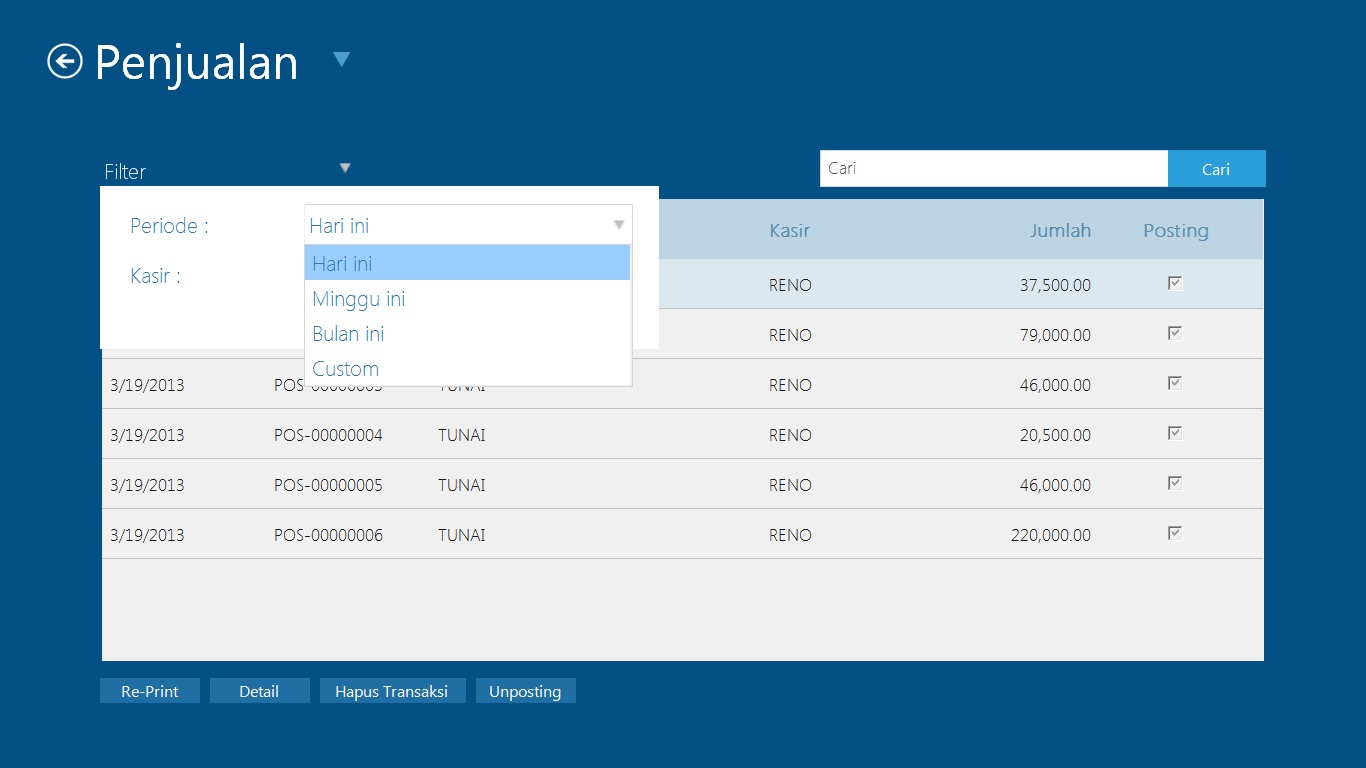Toggle Posting checkbox for POS-00000006 row
The image size is (1366, 768).
pyautogui.click(x=1175, y=533)
